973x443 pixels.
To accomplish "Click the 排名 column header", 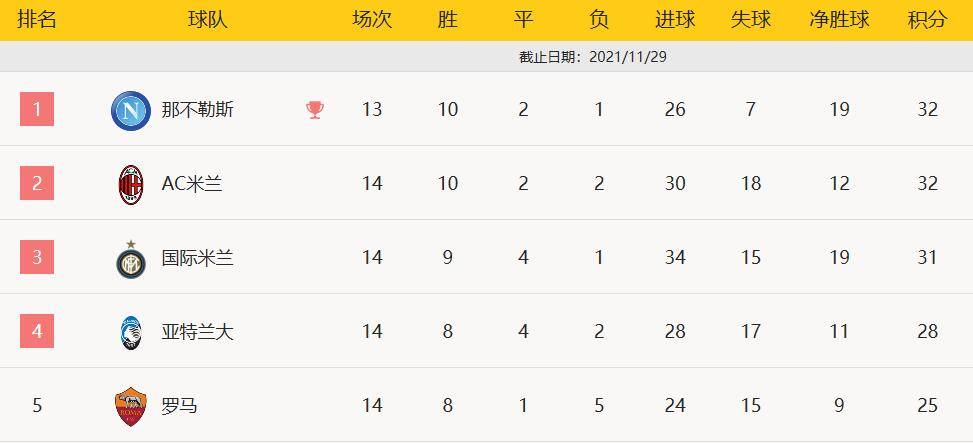I will [37, 20].
